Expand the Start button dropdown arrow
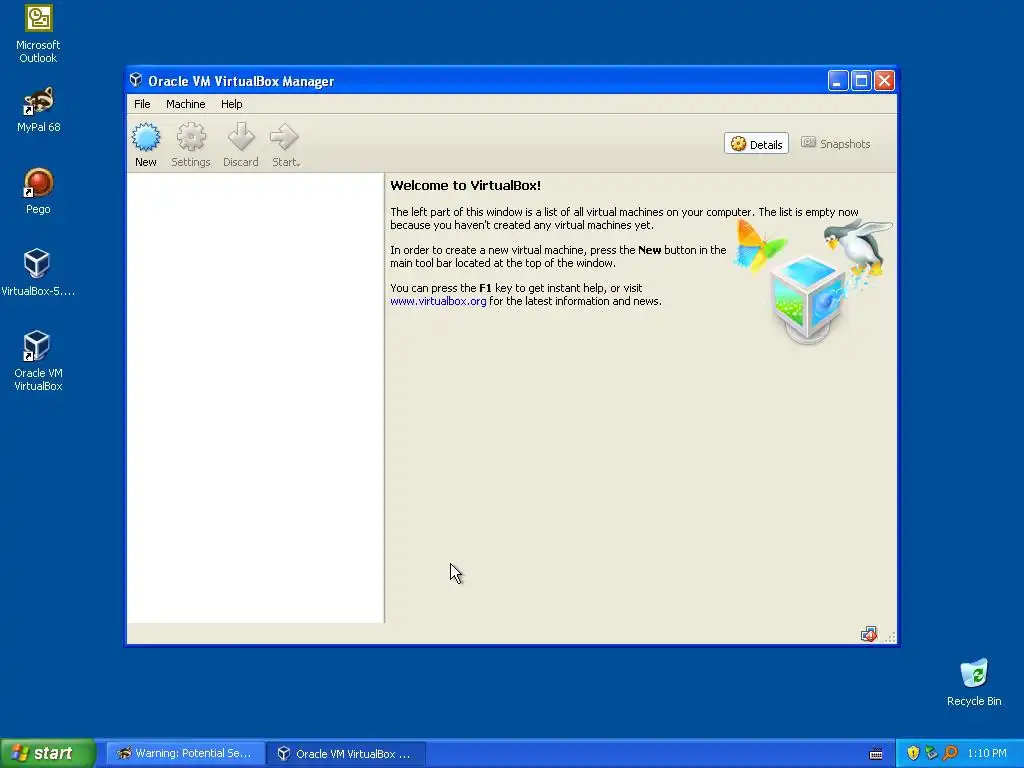Image resolution: width=1024 pixels, height=768 pixels. [298, 164]
